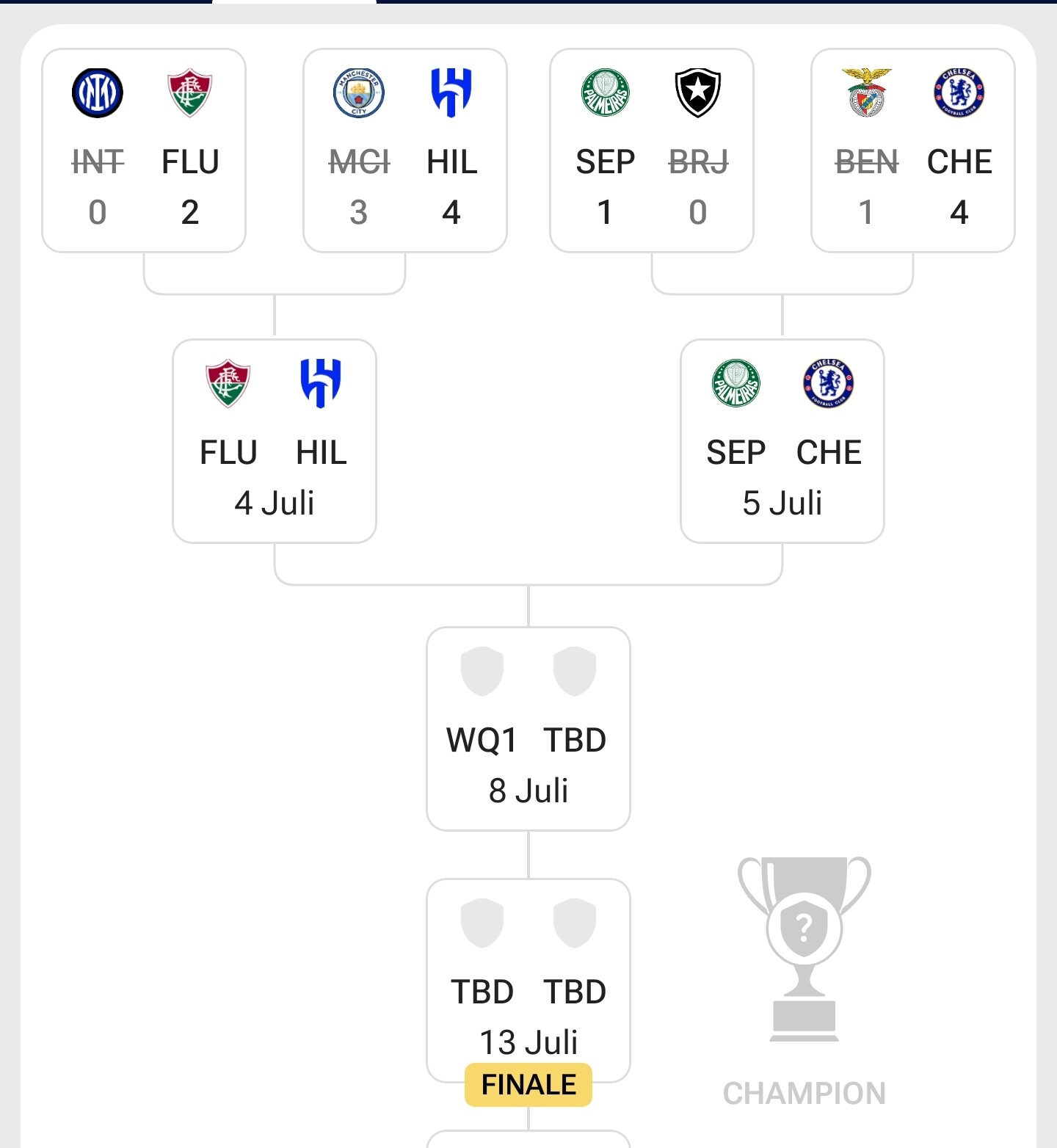Tap the Al Hilal logo beside Manchester City
This screenshot has height=1148, width=1057.
(451, 93)
